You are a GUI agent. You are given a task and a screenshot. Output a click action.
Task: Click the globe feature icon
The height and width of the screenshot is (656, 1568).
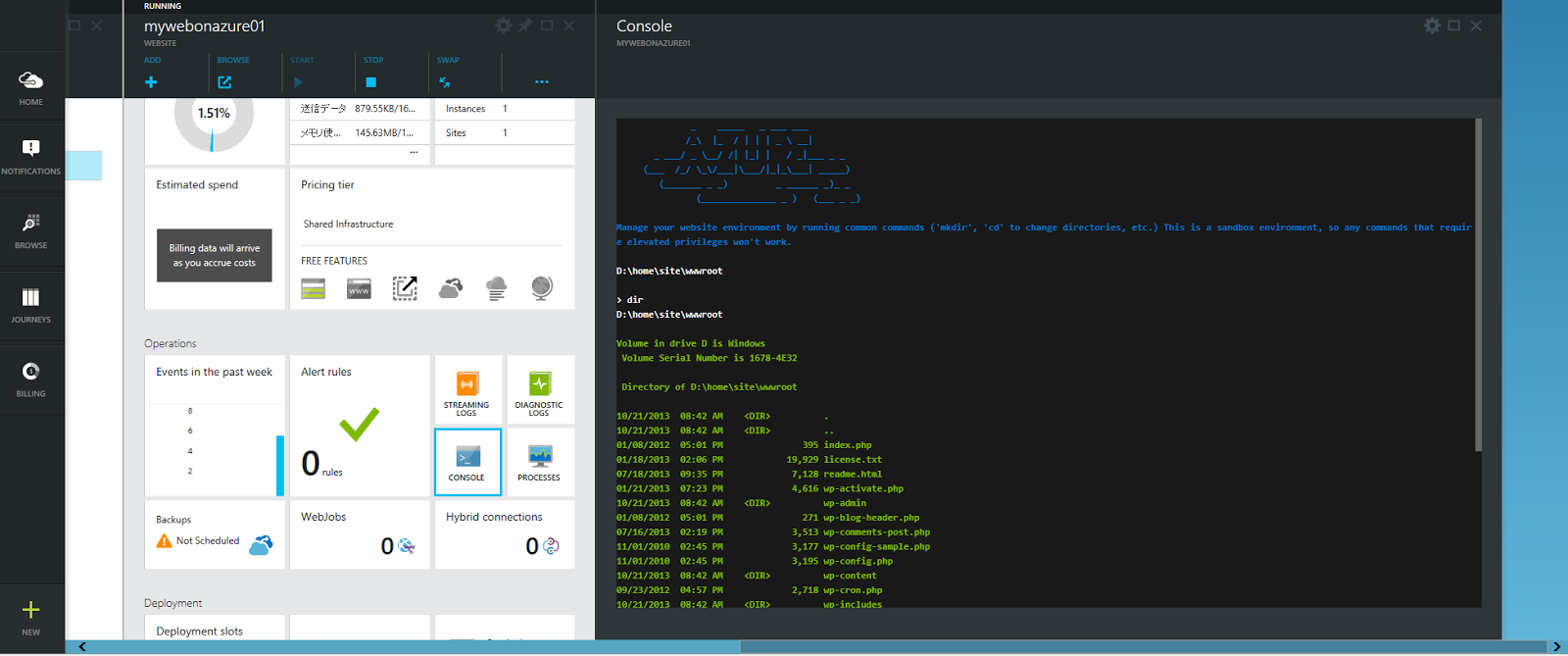[x=542, y=288]
